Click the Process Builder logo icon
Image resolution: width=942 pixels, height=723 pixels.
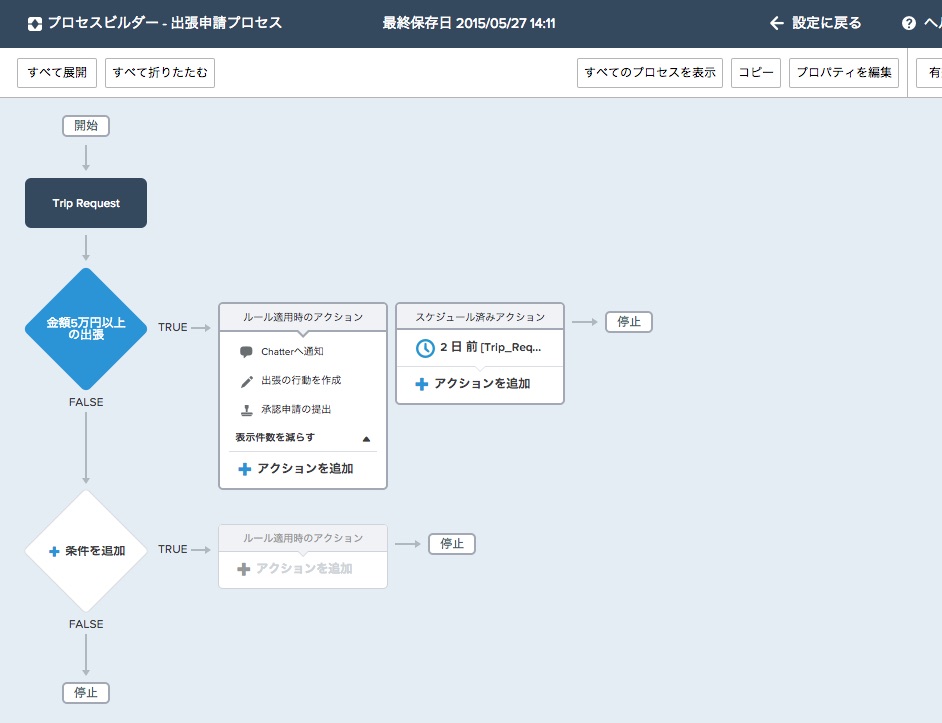coord(35,23)
